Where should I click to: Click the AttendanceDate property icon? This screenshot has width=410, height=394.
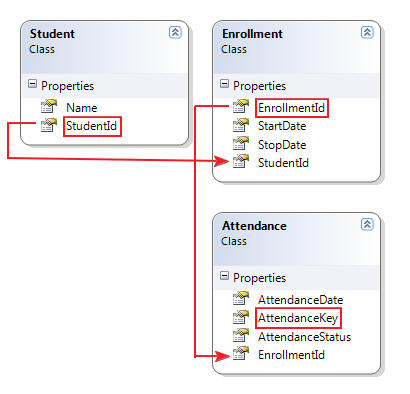(241, 299)
